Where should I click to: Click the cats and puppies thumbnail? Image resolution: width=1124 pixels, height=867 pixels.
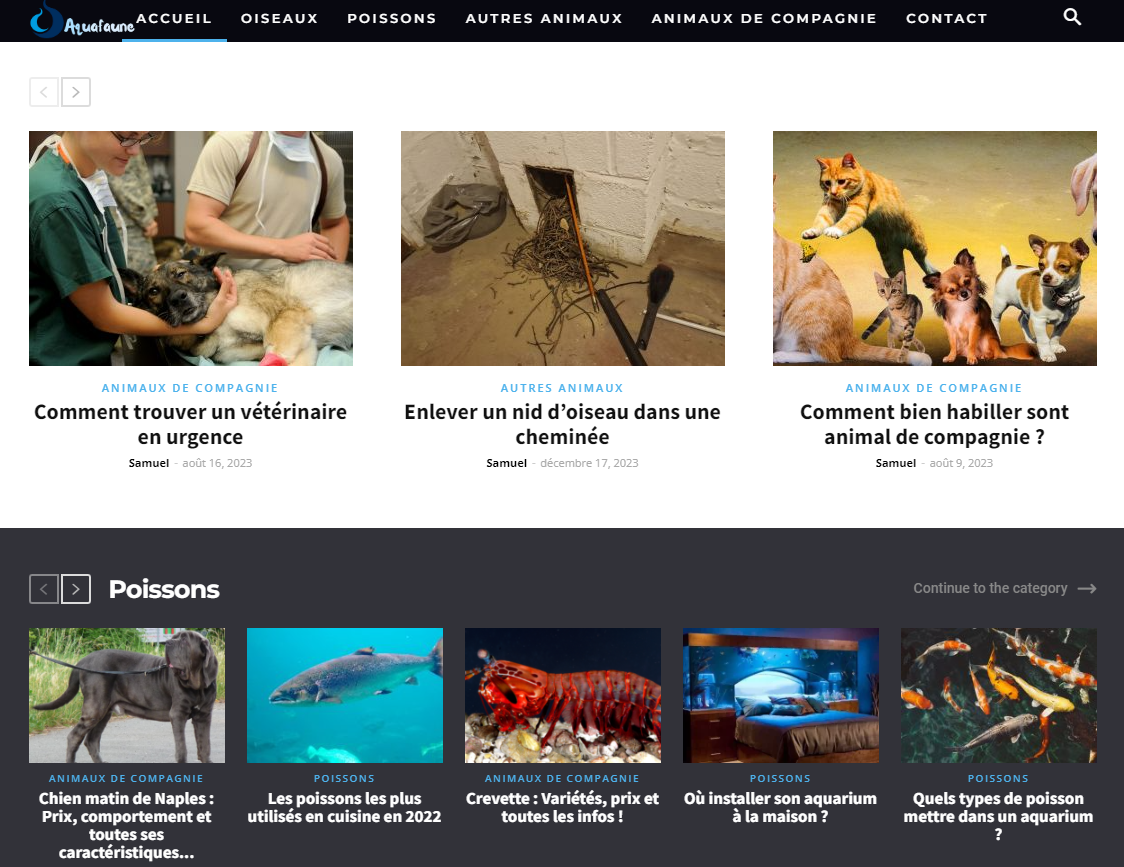(x=935, y=248)
